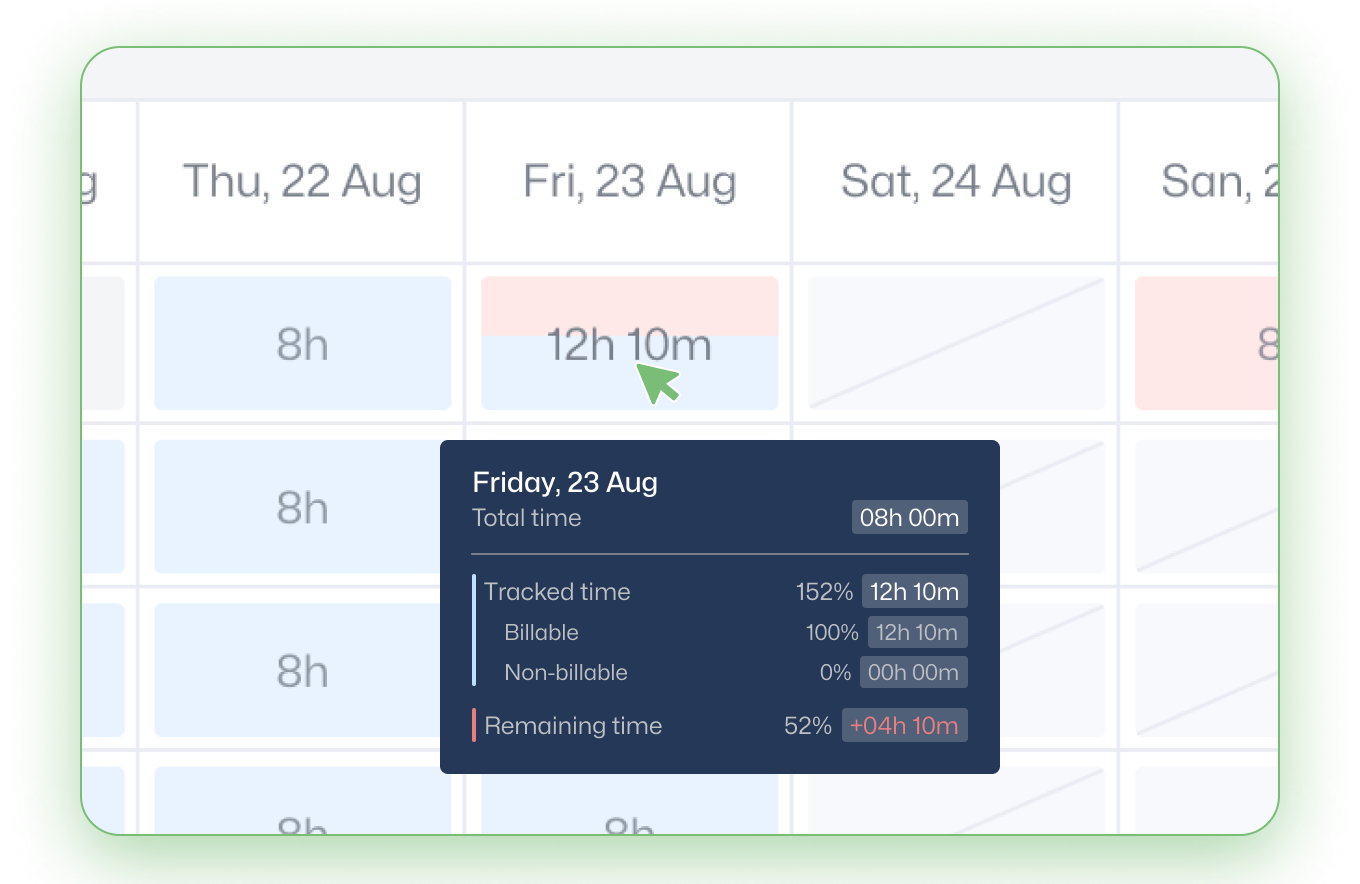Open the Sat, 24 Aug column header
This screenshot has height=884, width=1360.
pos(956,182)
